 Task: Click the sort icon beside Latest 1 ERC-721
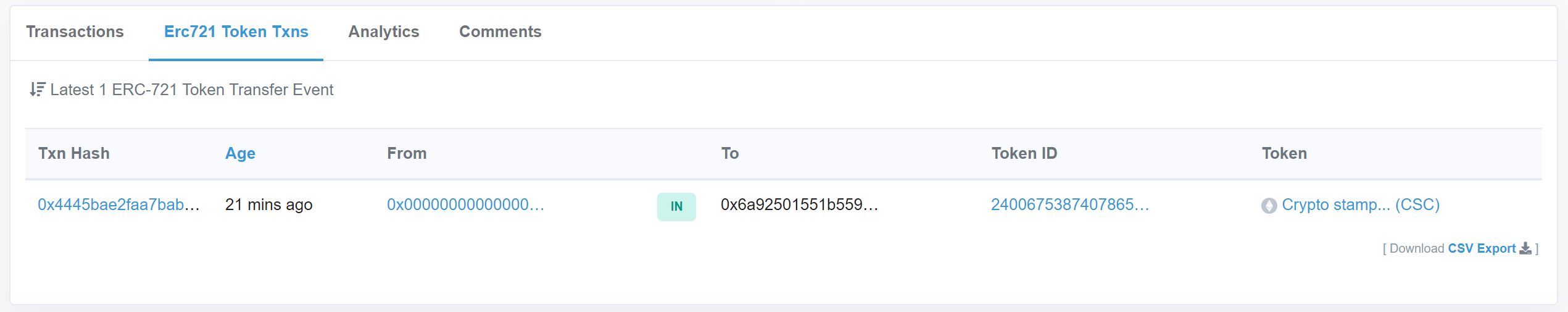pyautogui.click(x=37, y=90)
